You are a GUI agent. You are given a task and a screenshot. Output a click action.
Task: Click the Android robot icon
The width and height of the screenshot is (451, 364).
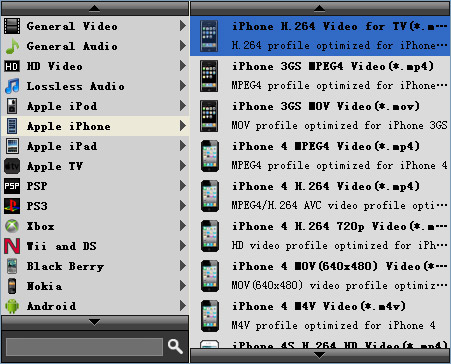coord(12,306)
